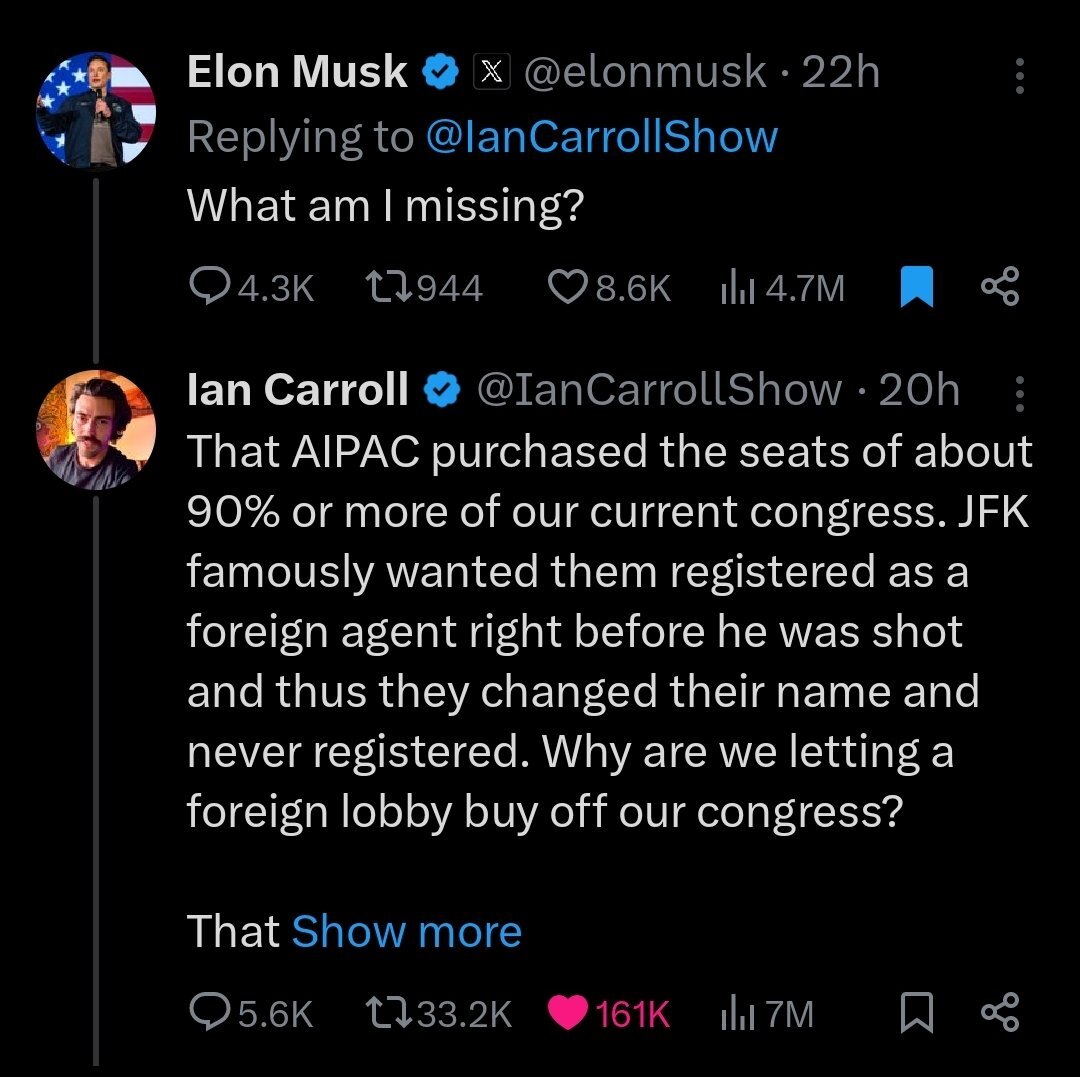Remove bookmark from Elon Musk's tweet

point(917,286)
